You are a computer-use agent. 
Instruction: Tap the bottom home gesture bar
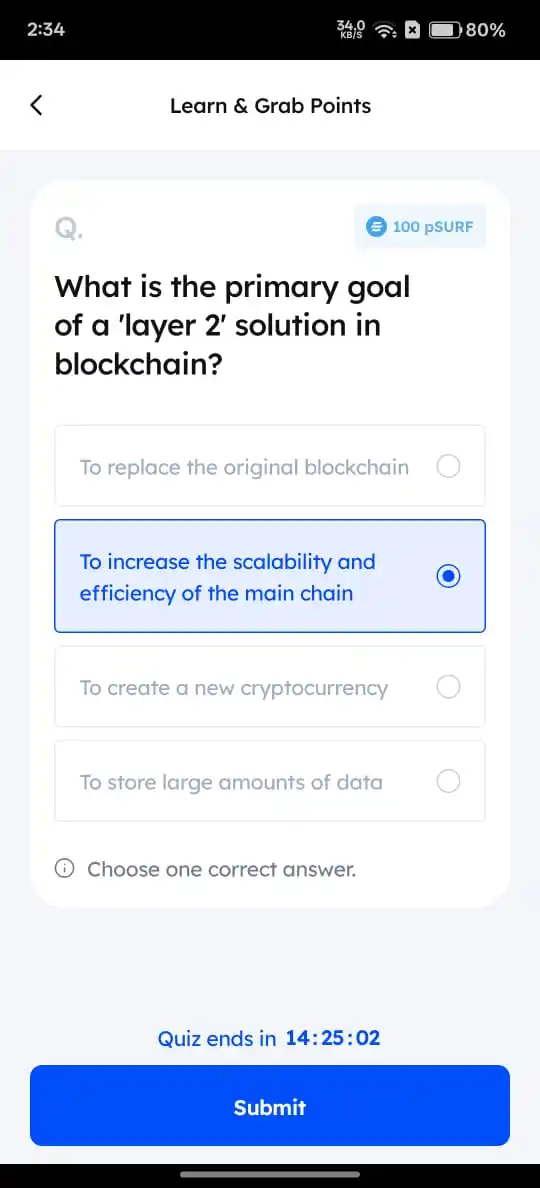click(270, 1175)
